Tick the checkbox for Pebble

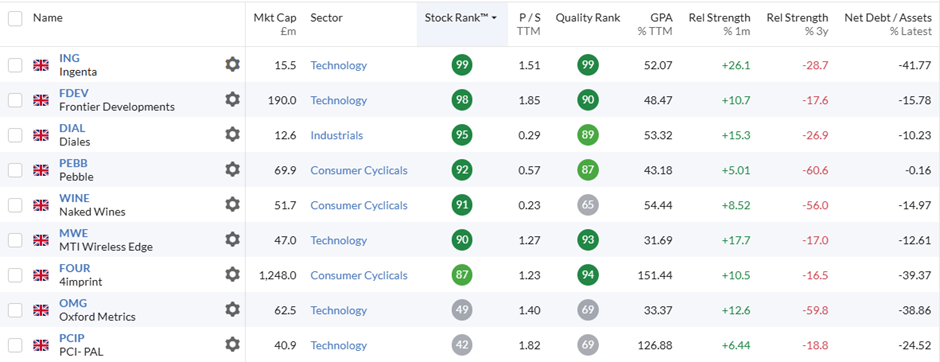(x=15, y=170)
